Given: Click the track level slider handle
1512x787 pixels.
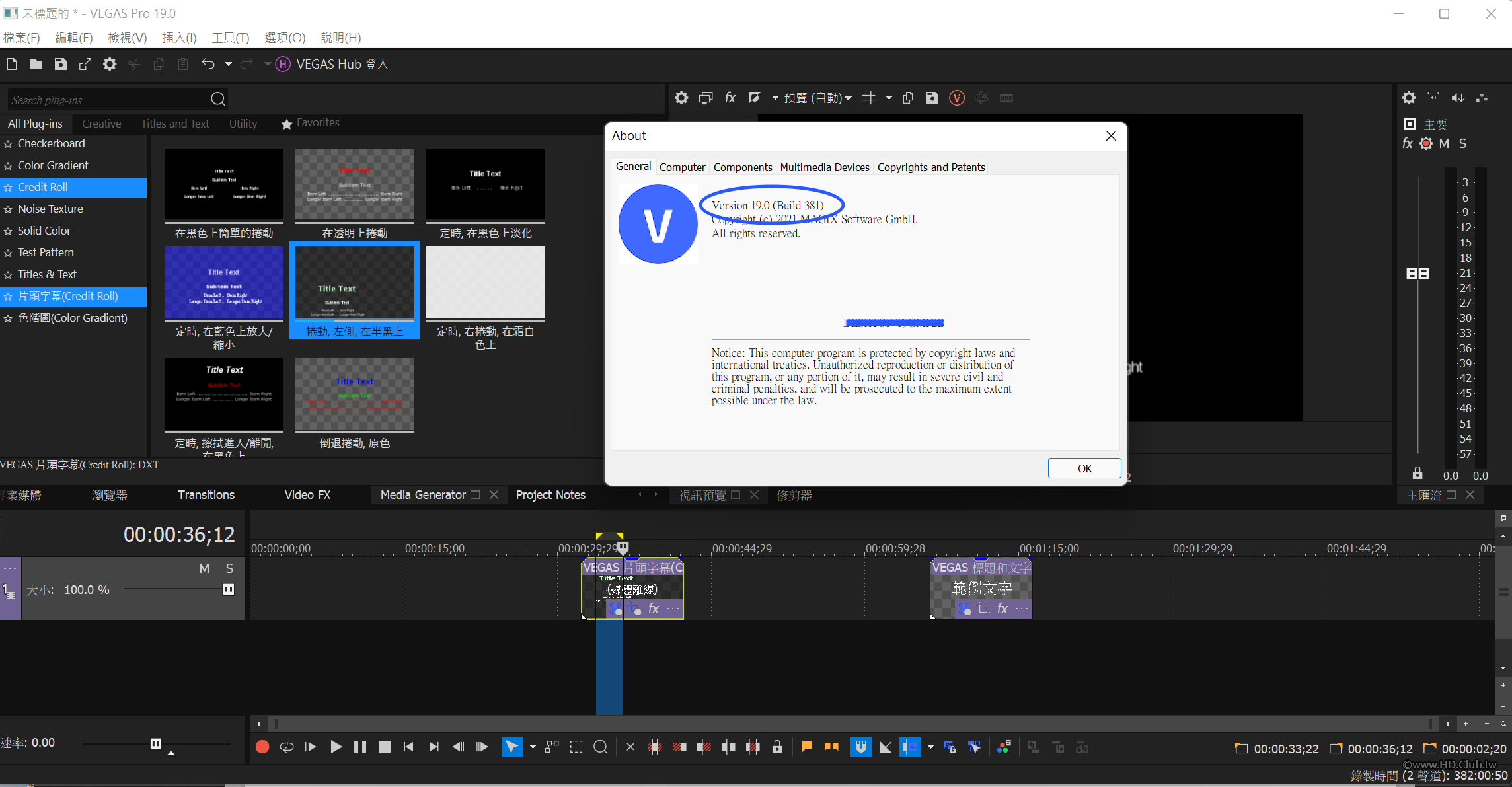Looking at the screenshot, I should coord(228,589).
